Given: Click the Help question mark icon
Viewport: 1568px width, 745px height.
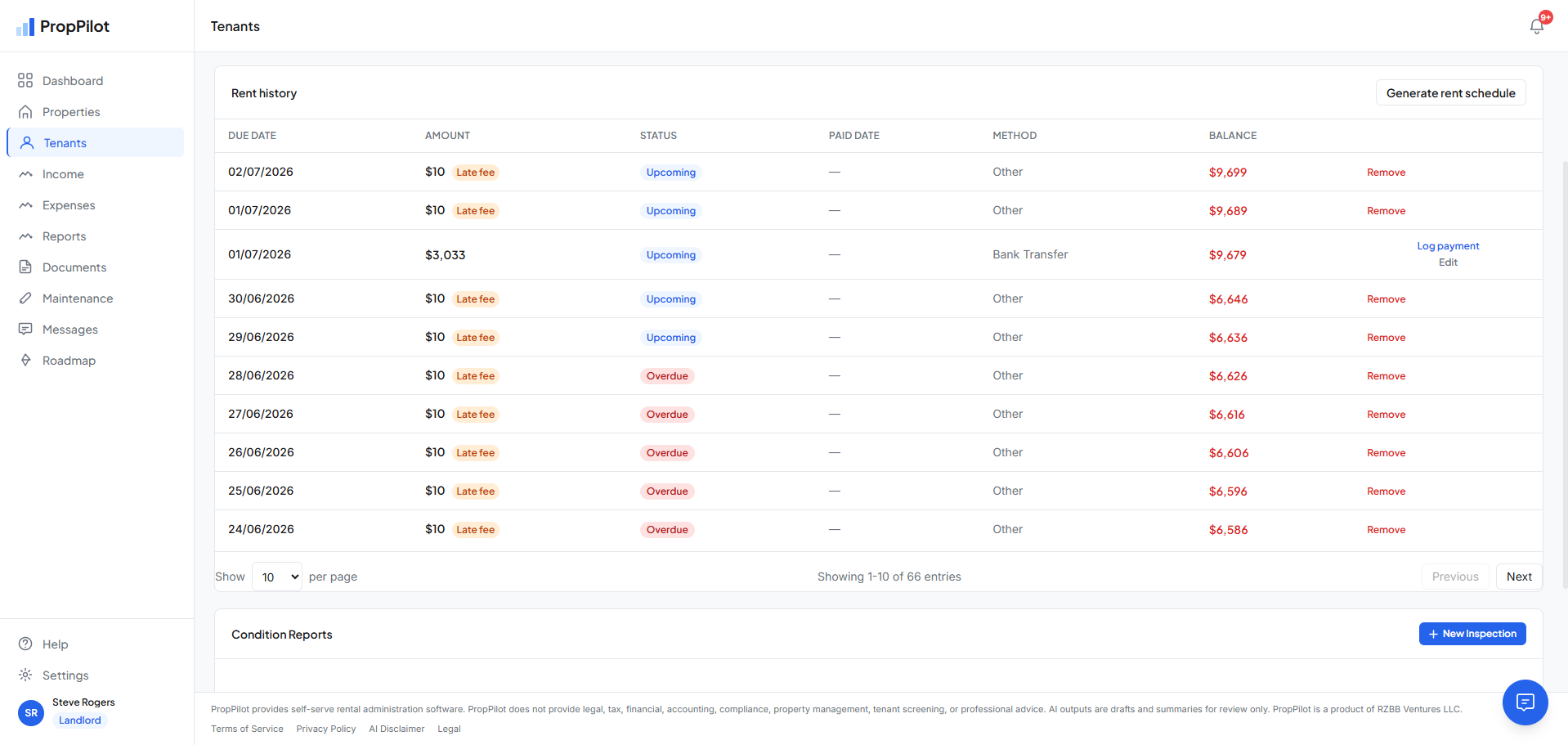Looking at the screenshot, I should click(25, 644).
